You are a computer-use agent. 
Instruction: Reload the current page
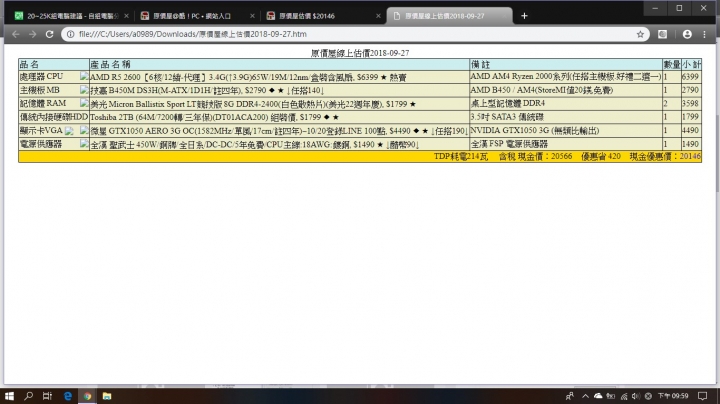click(x=50, y=34)
